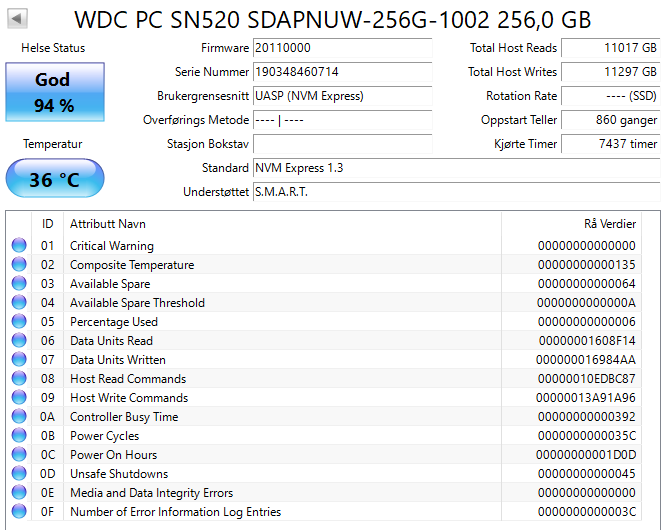Click status circle for Critical Warning row

pyautogui.click(x=19, y=245)
